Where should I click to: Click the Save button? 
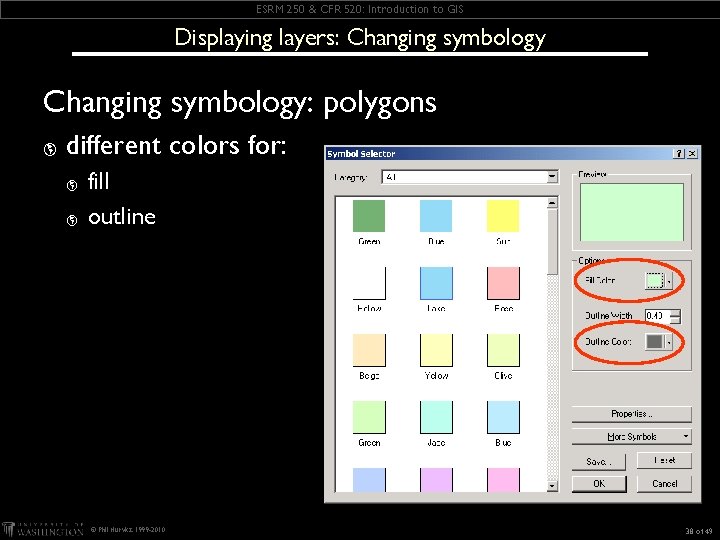coord(599,461)
